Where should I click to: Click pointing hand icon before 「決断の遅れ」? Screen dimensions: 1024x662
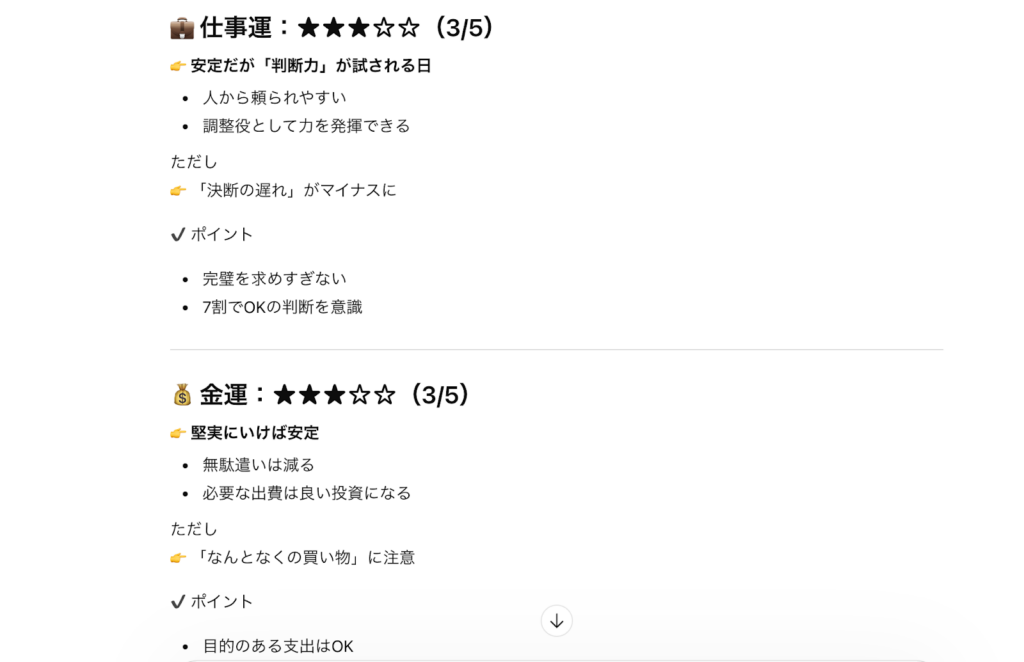(178, 190)
